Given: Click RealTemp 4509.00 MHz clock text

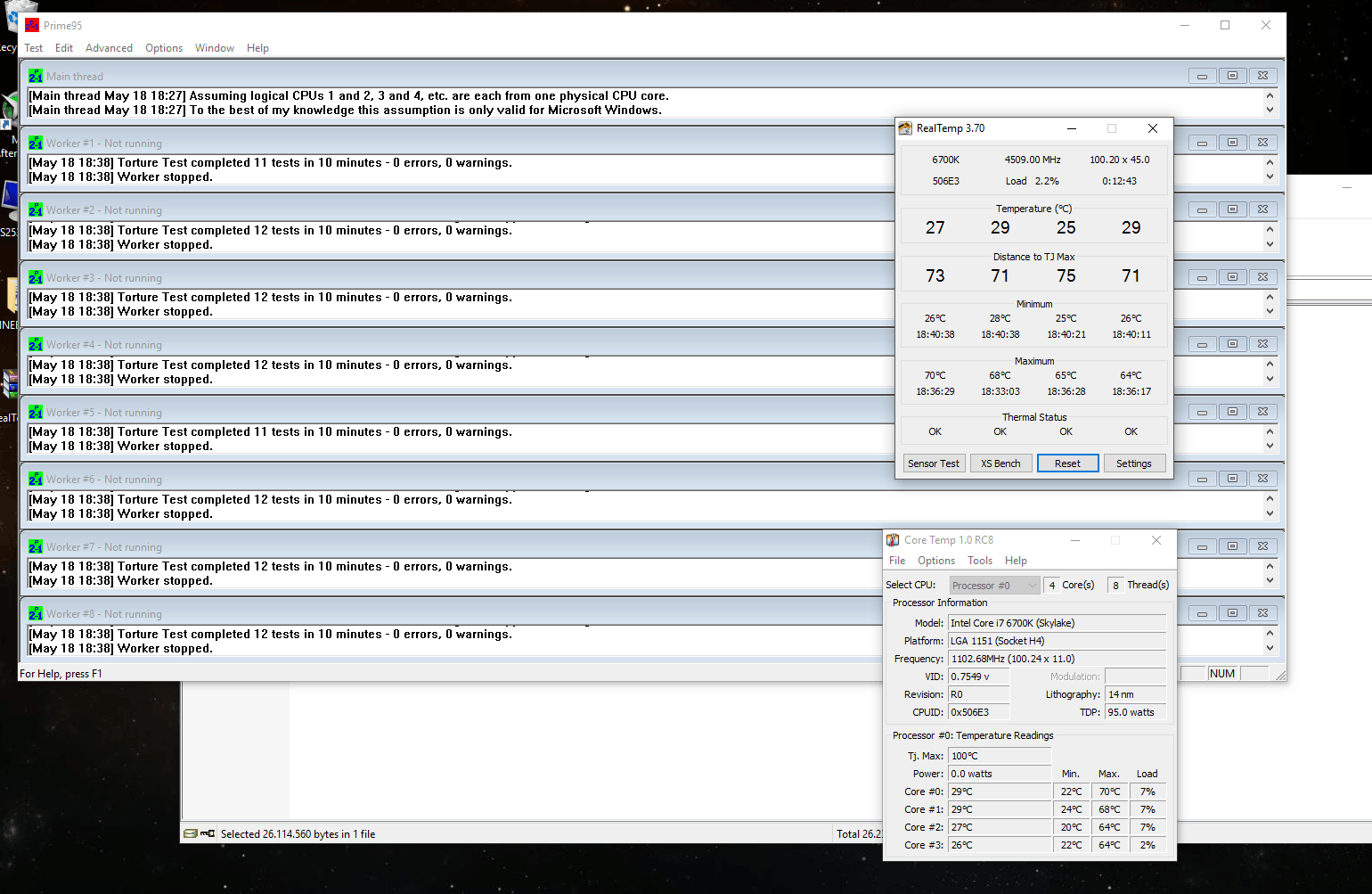Looking at the screenshot, I should [1033, 160].
